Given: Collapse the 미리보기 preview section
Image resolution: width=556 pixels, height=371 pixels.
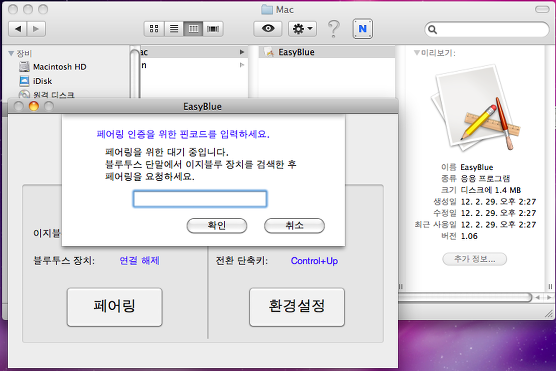Looking at the screenshot, I should [417, 53].
